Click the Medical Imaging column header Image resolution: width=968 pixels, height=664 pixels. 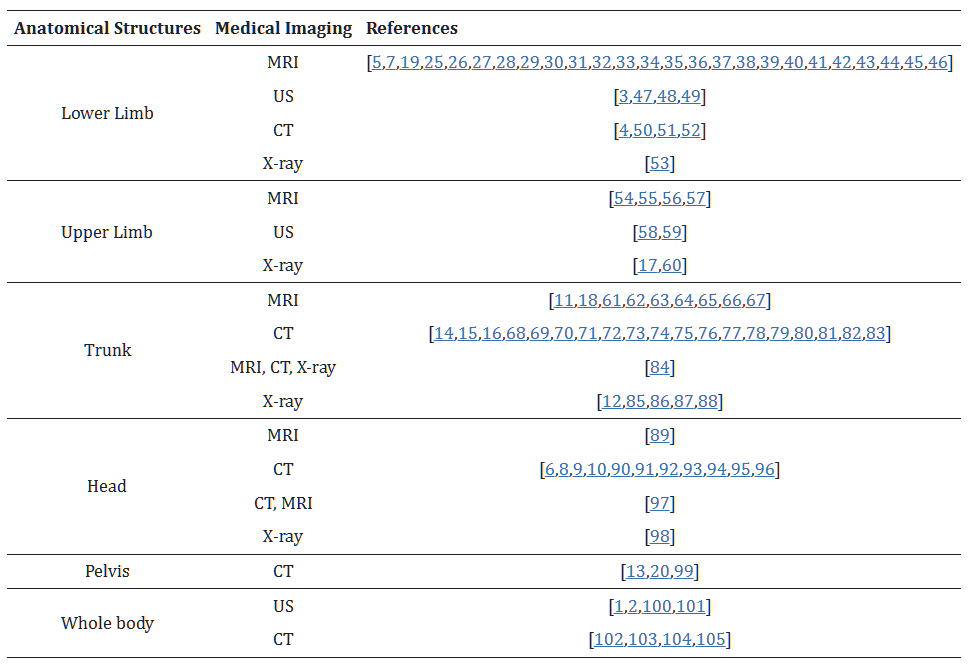click(x=284, y=29)
